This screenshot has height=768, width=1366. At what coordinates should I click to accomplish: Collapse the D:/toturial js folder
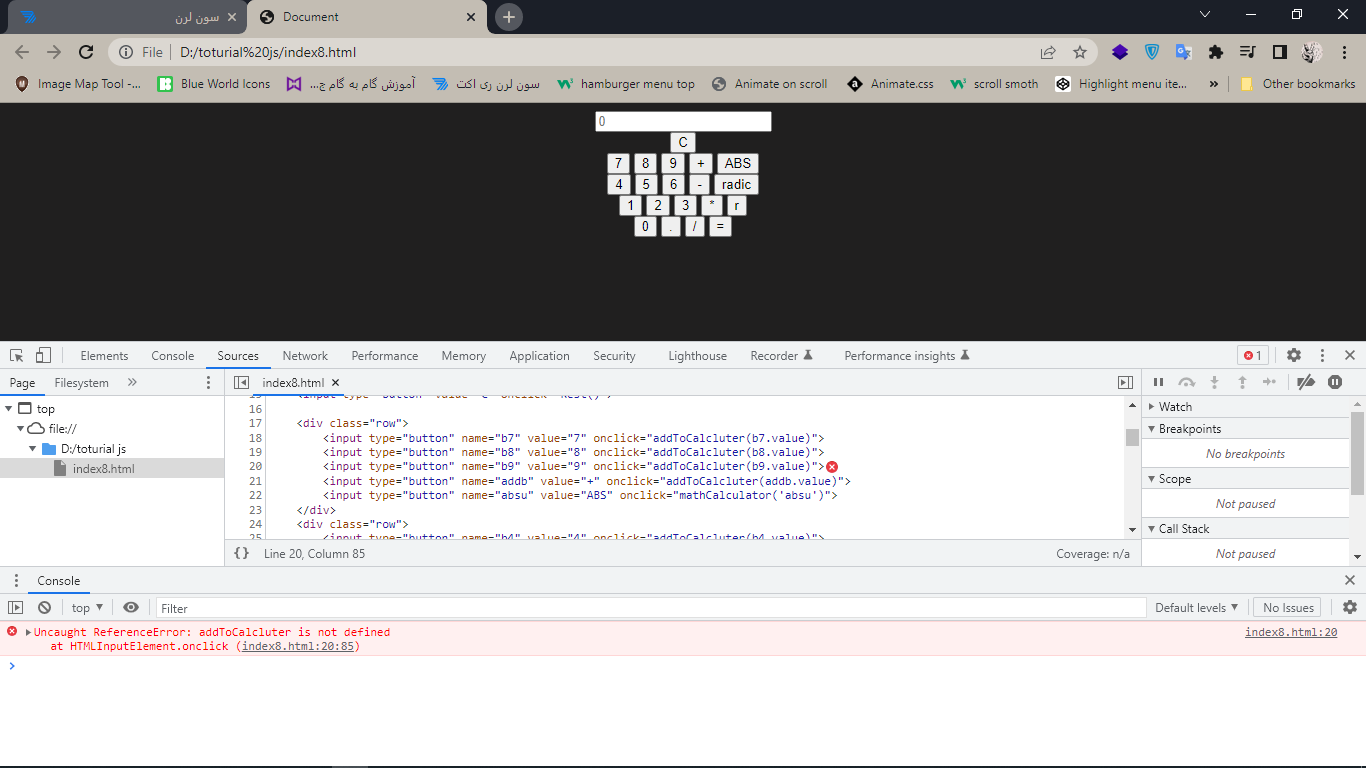33,448
